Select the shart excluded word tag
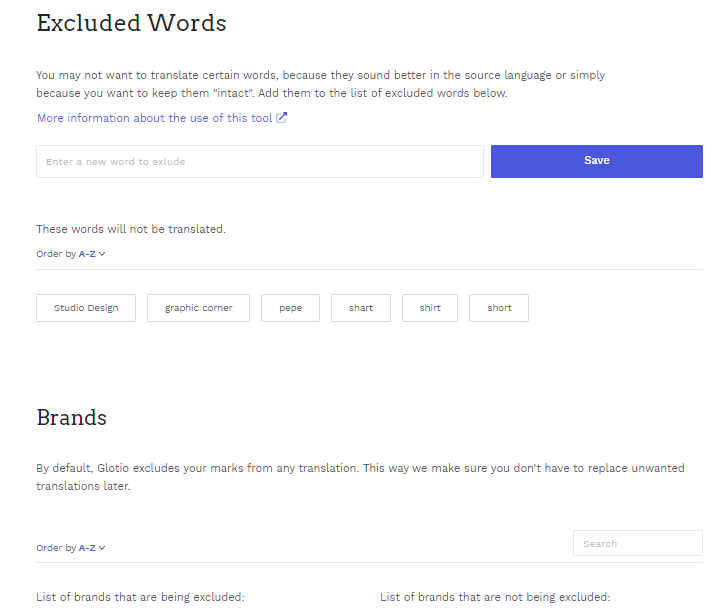The image size is (722, 616). [361, 308]
